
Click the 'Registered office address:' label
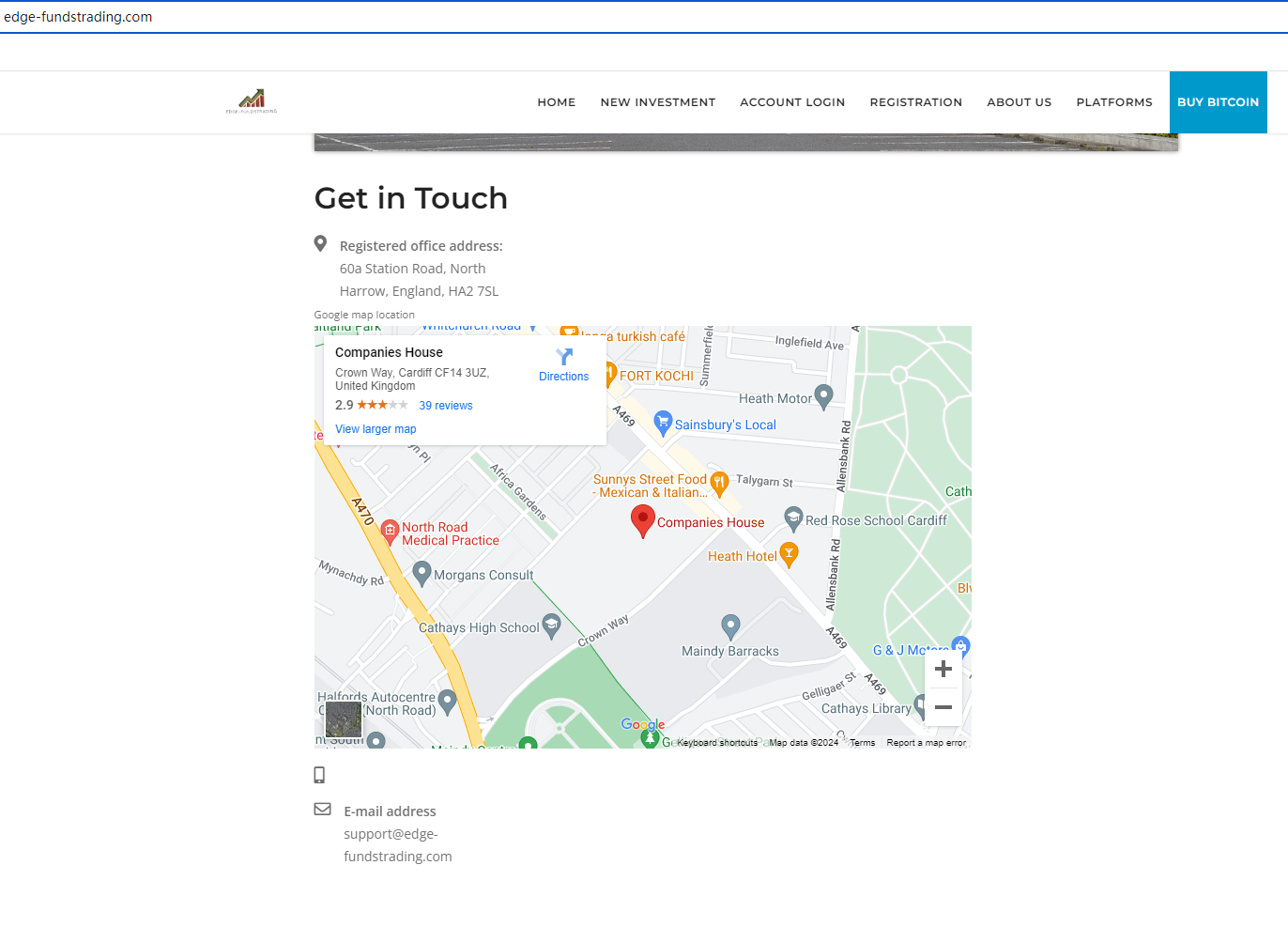[422, 246]
